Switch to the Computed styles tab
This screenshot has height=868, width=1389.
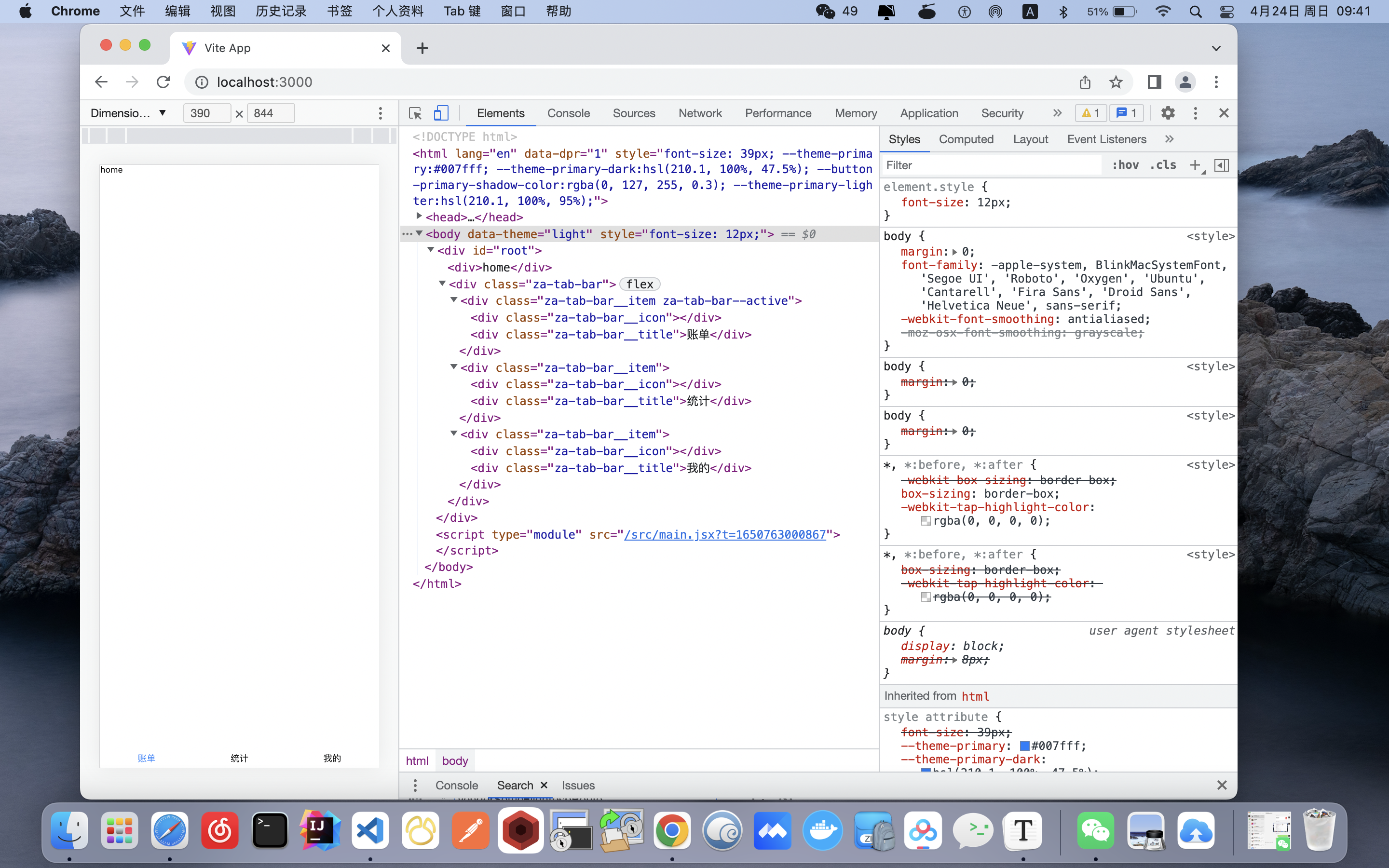click(x=966, y=139)
